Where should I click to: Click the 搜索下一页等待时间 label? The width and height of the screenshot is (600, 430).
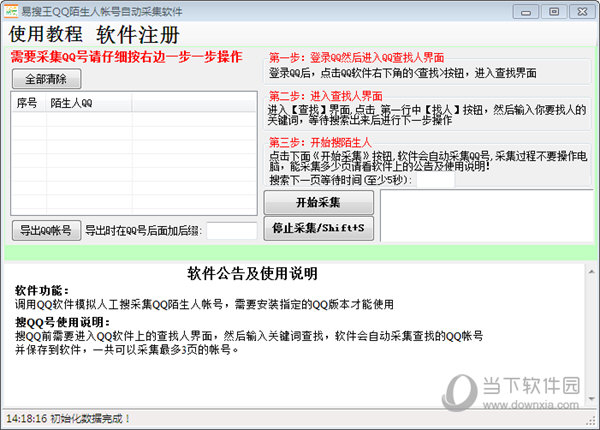coord(341,180)
